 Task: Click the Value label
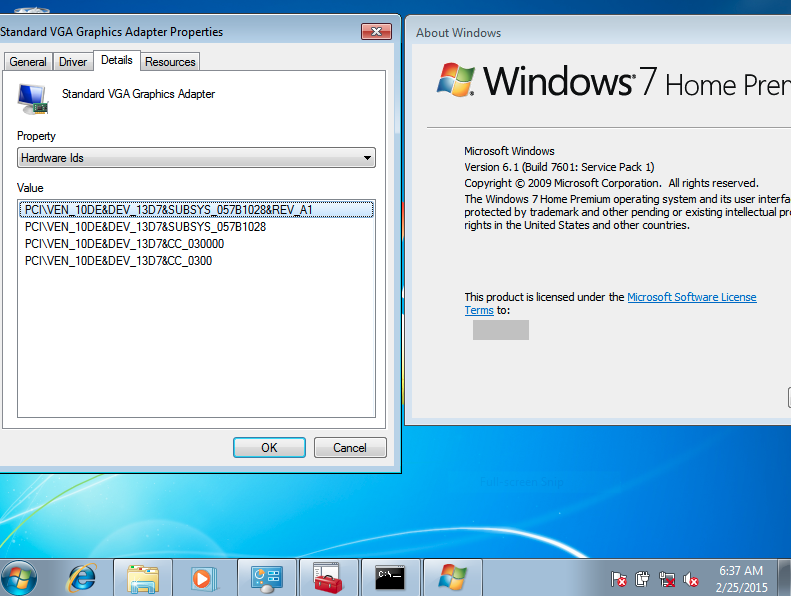30,188
